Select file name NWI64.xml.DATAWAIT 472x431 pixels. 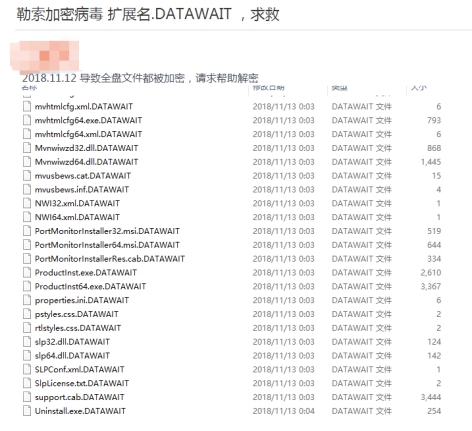tap(77, 217)
